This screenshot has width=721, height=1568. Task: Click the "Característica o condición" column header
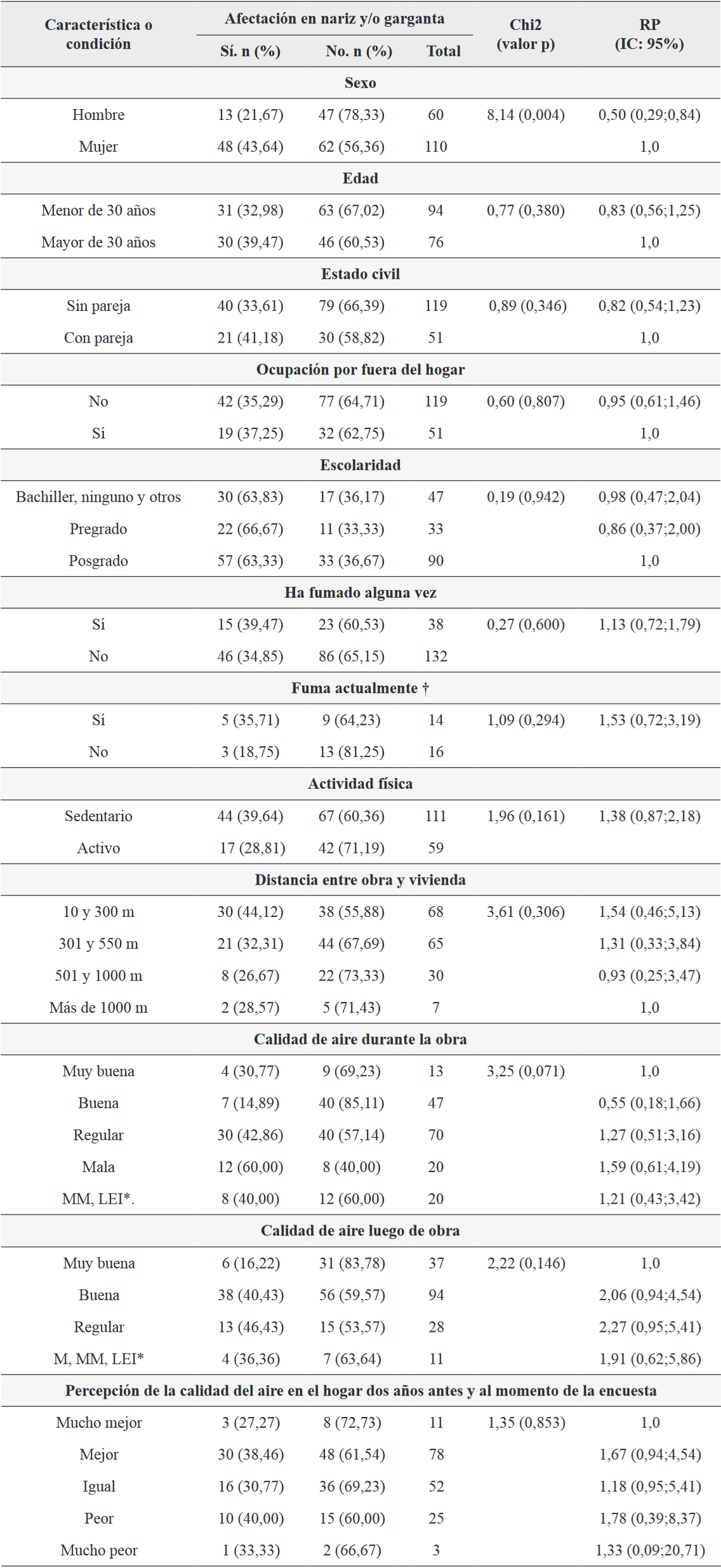98,34
